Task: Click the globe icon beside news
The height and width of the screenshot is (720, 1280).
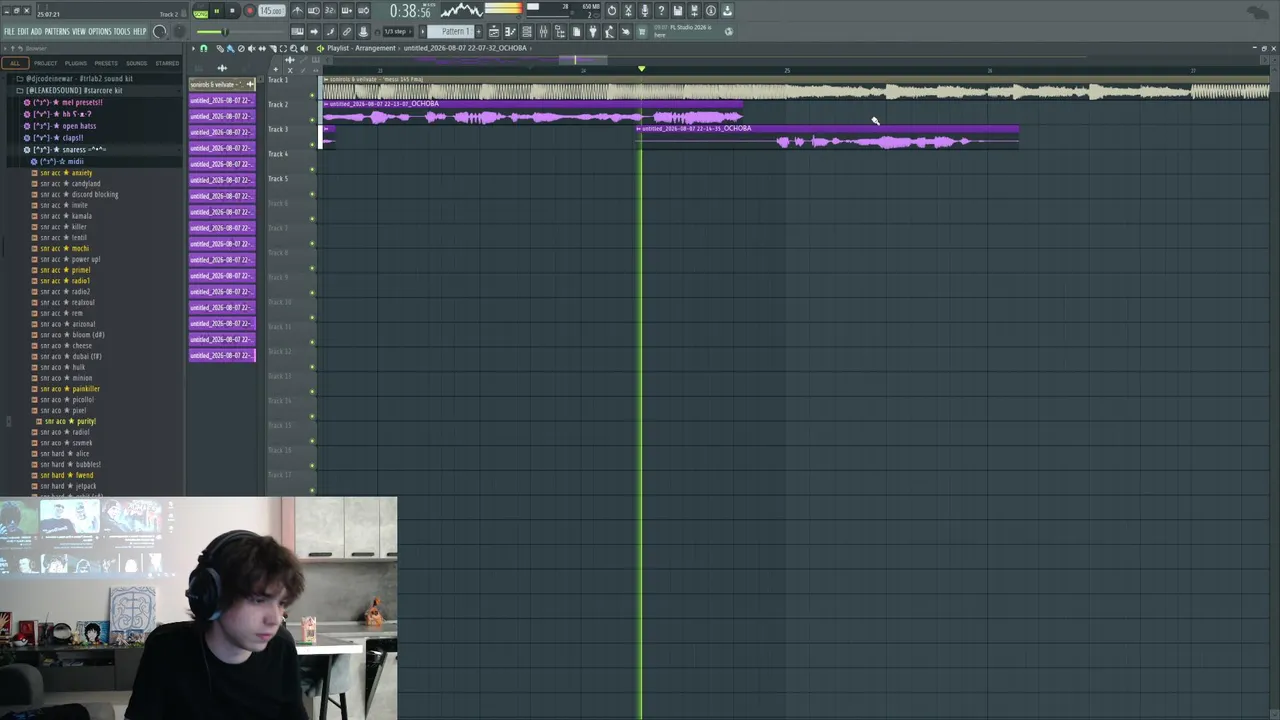Action: [x=728, y=31]
